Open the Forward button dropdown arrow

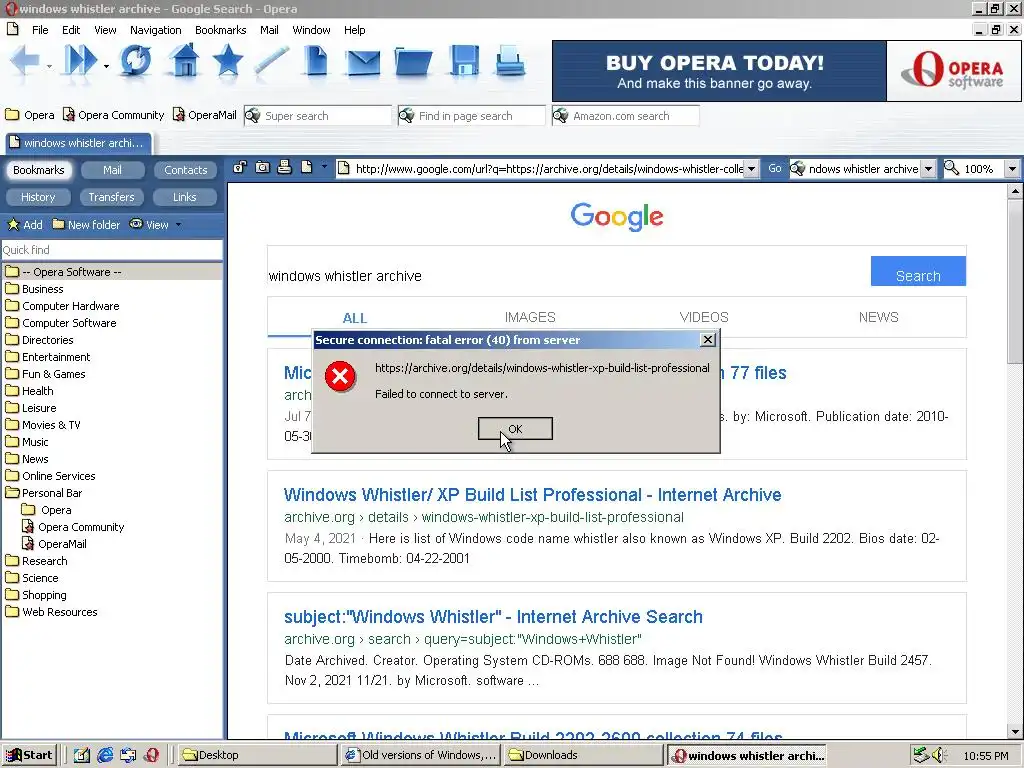(x=106, y=66)
